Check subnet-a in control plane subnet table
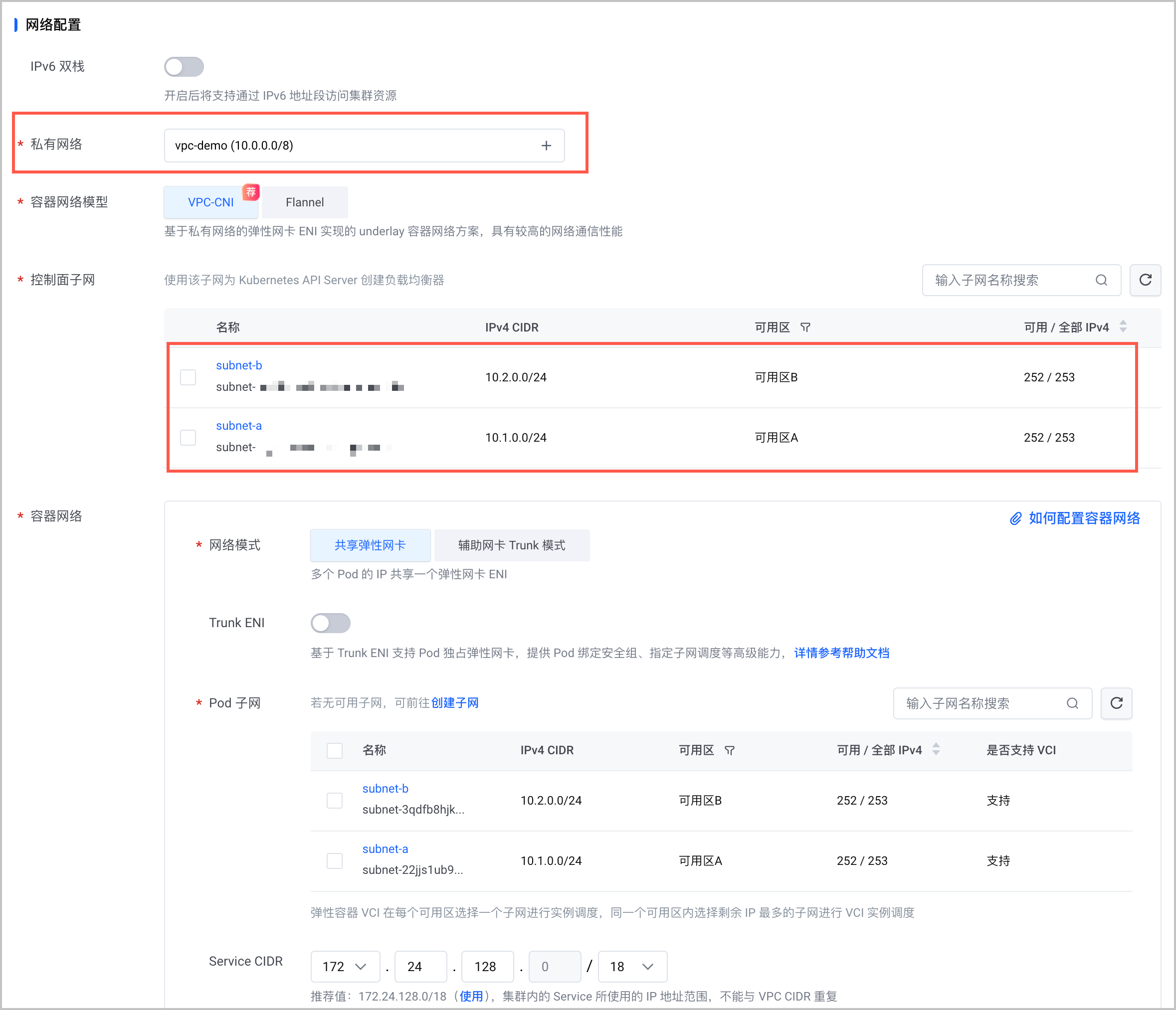The image size is (1176, 1010). pyautogui.click(x=188, y=438)
